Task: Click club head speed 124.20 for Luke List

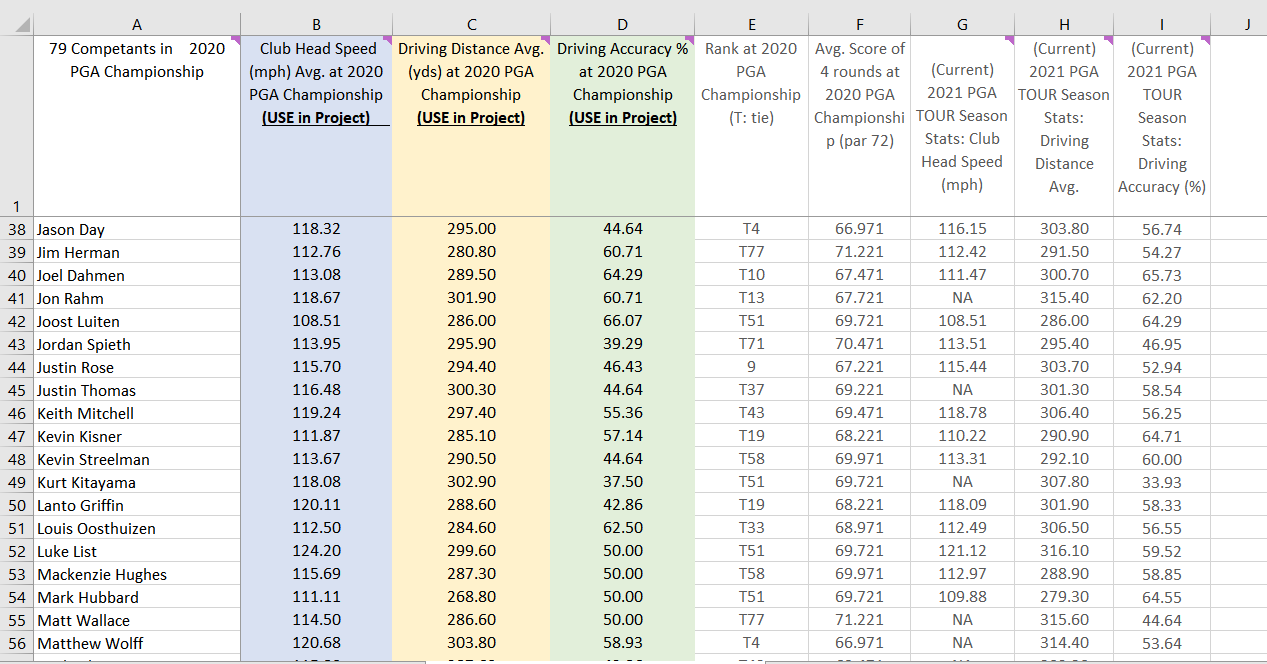Action: tap(316, 551)
